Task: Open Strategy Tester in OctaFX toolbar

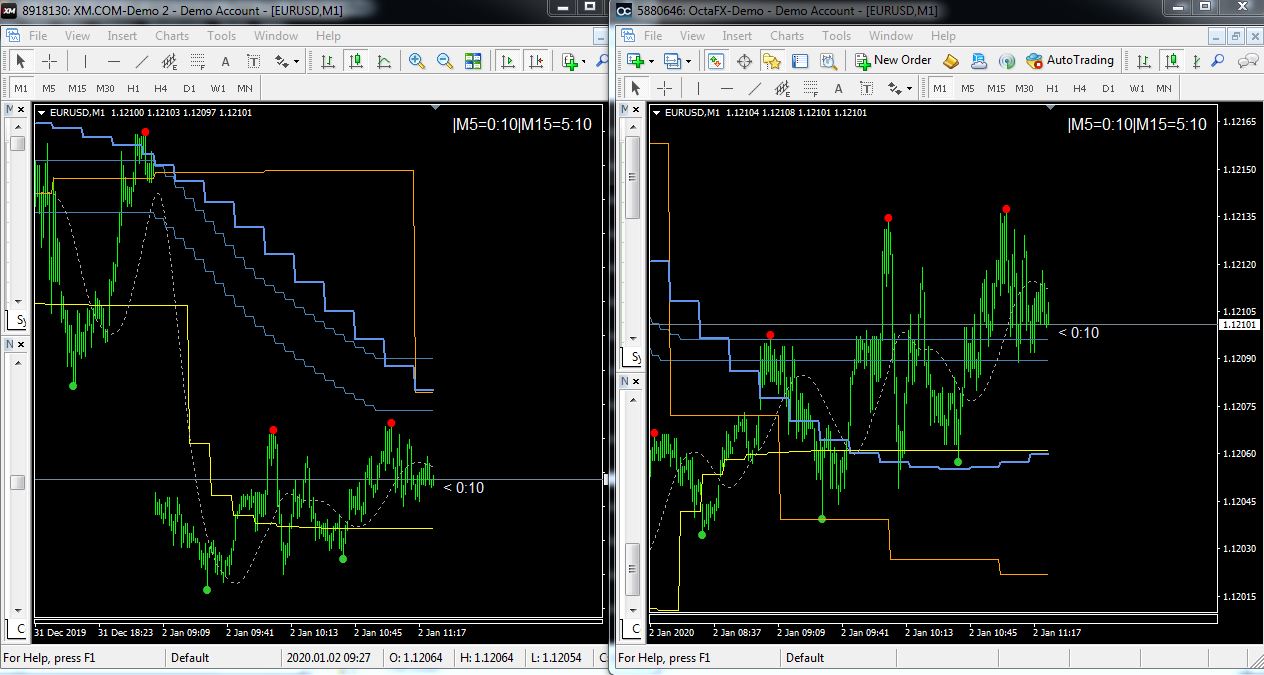Action: (x=828, y=61)
